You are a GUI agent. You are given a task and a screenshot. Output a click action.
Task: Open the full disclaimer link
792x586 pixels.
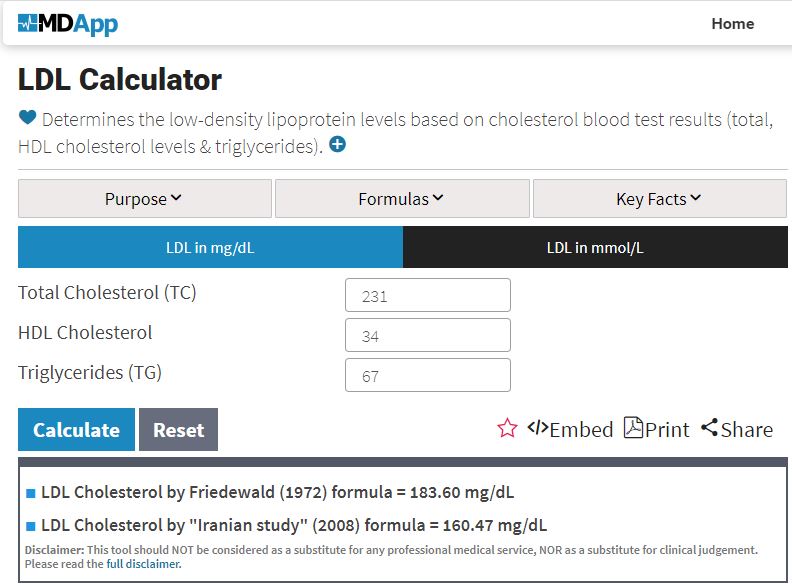click(144, 564)
